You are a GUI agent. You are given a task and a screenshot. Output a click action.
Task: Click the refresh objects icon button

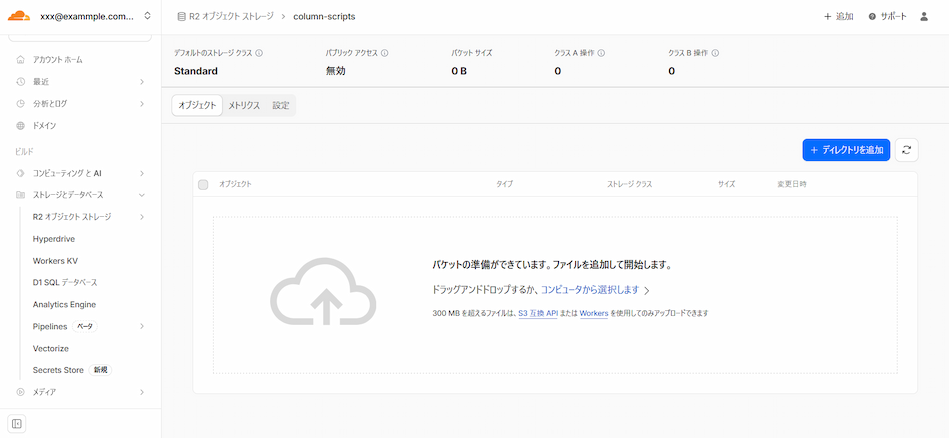coord(906,150)
